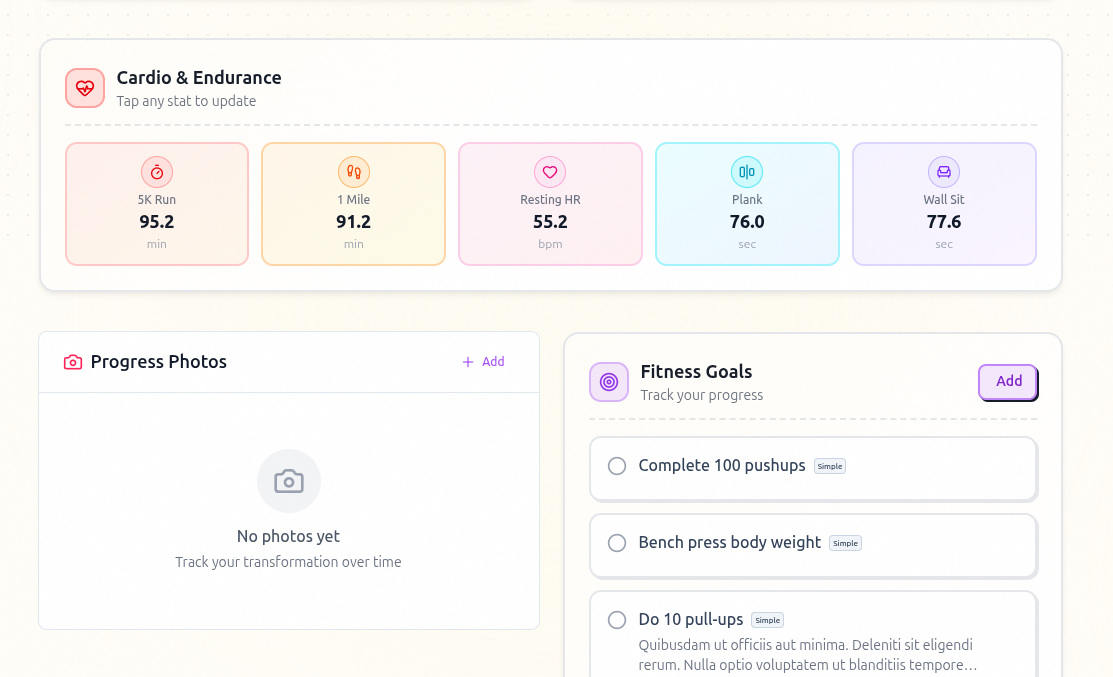
Task: Tap the 5K Run stat to update it
Action: click(x=156, y=204)
